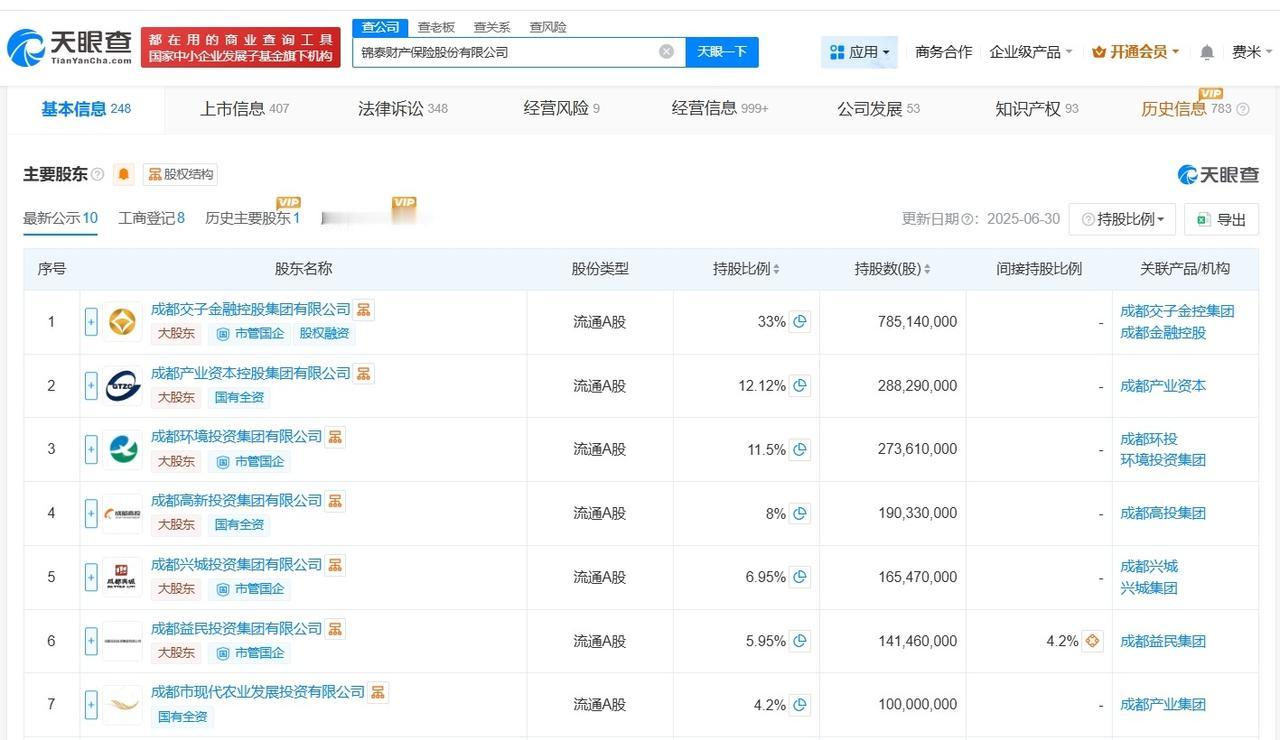
Task: Click the 成都产业资本 company logo
Action: [x=123, y=386]
